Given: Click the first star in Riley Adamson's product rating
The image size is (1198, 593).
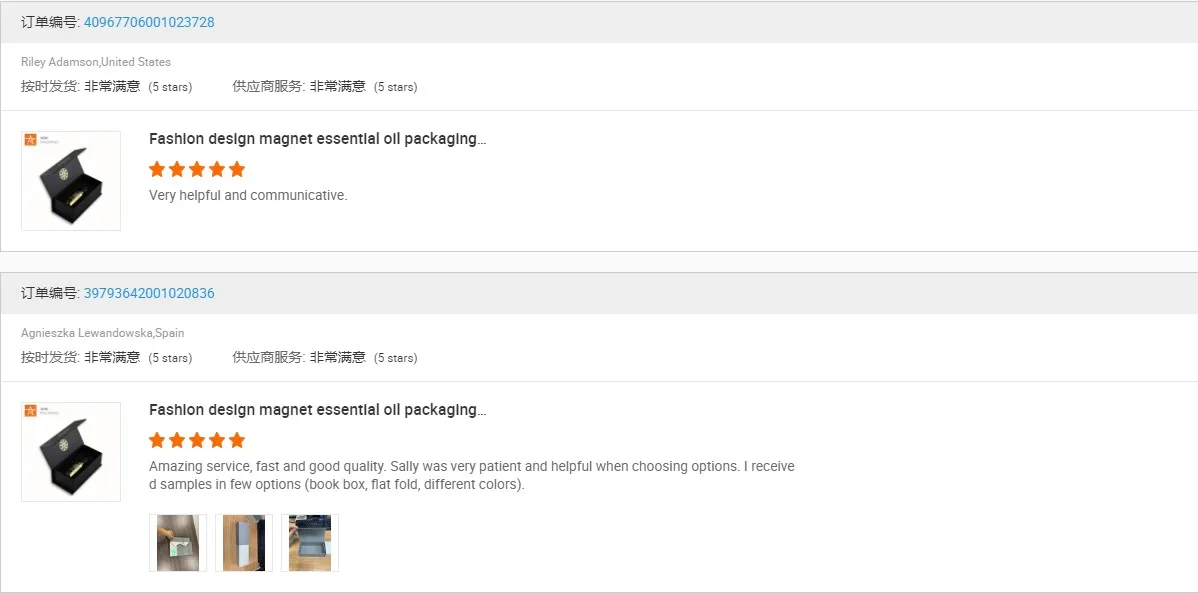Looking at the screenshot, I should tap(157, 169).
